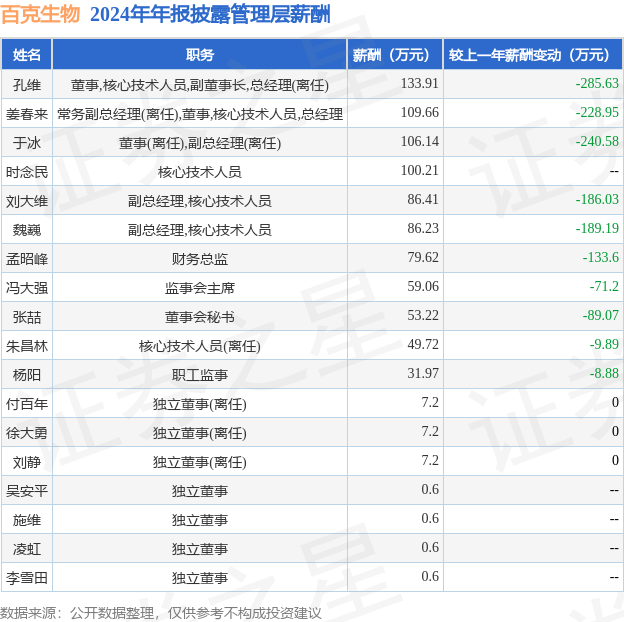The image size is (624, 622).
Task: Click salary value 59.06
Action: (423, 287)
